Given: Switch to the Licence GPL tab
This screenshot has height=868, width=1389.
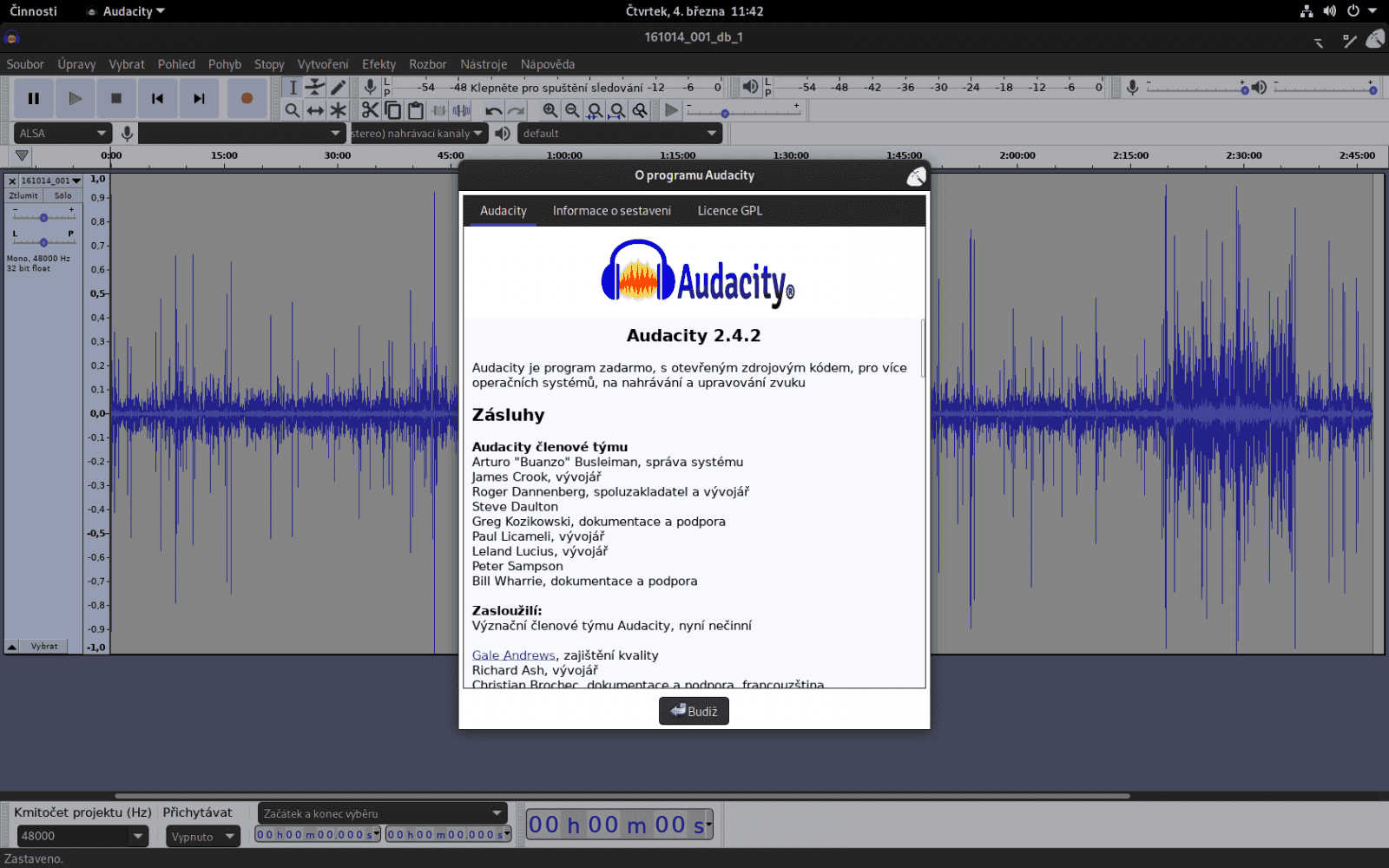Looking at the screenshot, I should (x=729, y=210).
